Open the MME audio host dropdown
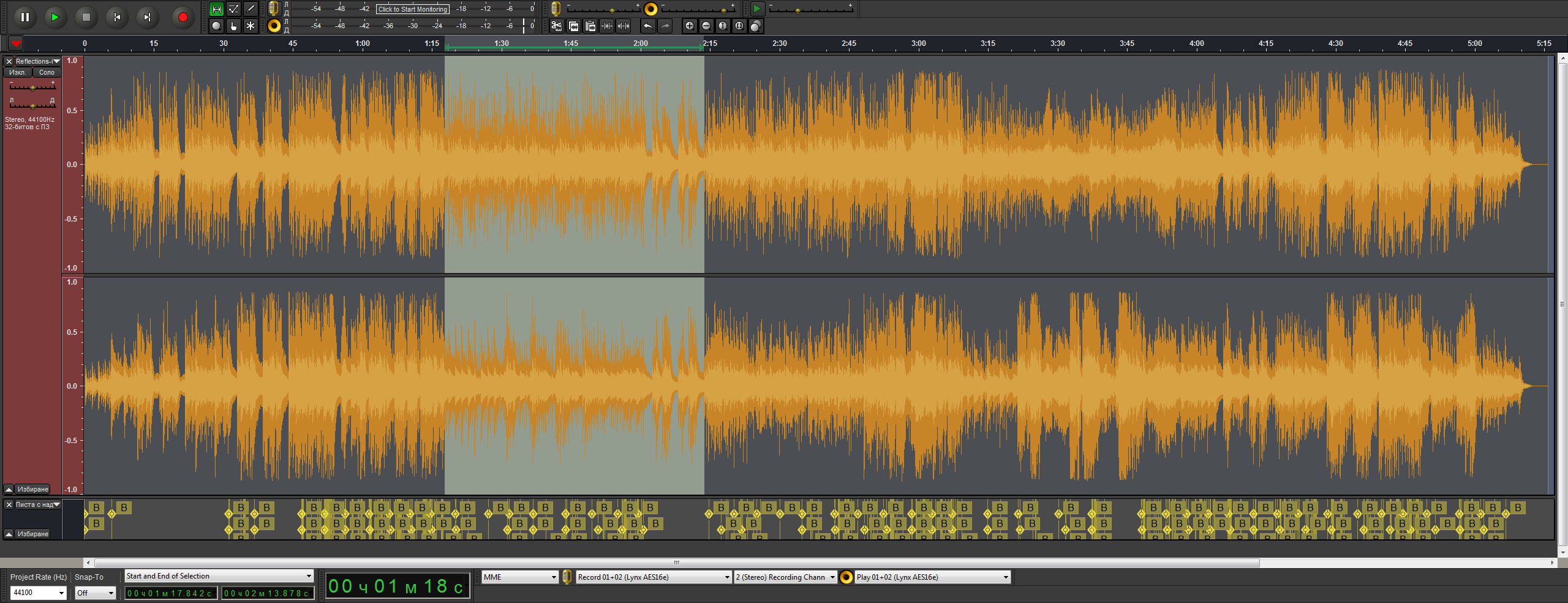 (519, 576)
